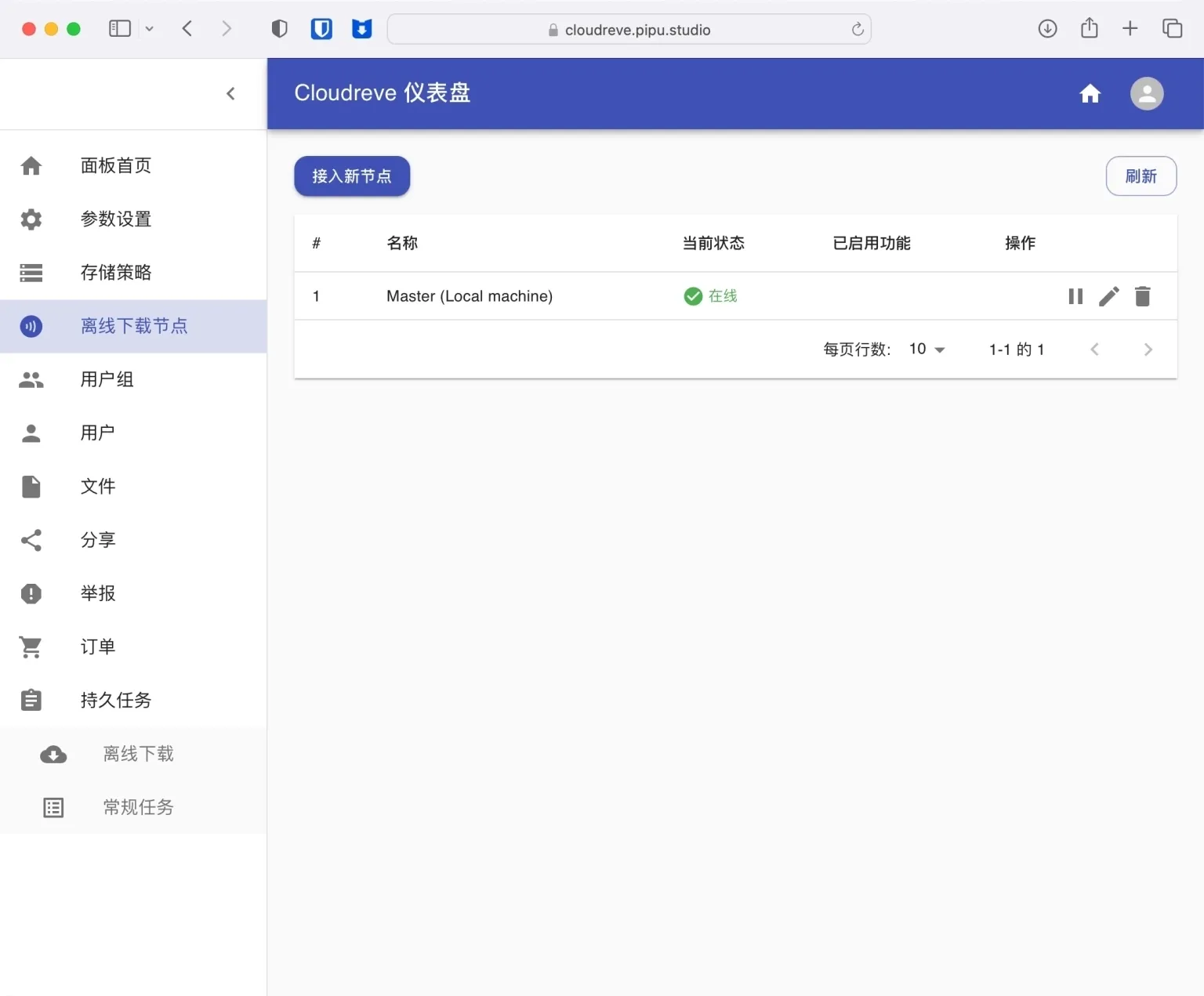Open 用户 menu item
The width and height of the screenshot is (1204, 996).
(x=133, y=433)
